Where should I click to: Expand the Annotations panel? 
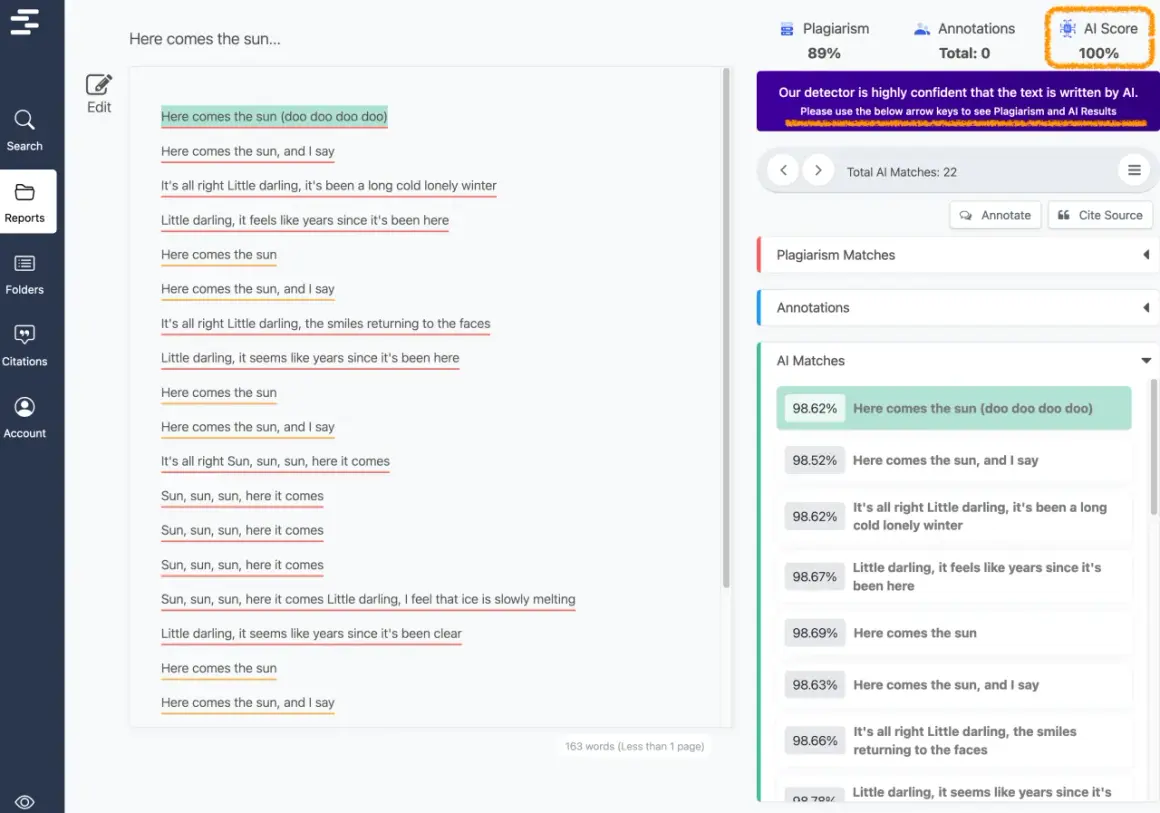pyautogui.click(x=959, y=308)
